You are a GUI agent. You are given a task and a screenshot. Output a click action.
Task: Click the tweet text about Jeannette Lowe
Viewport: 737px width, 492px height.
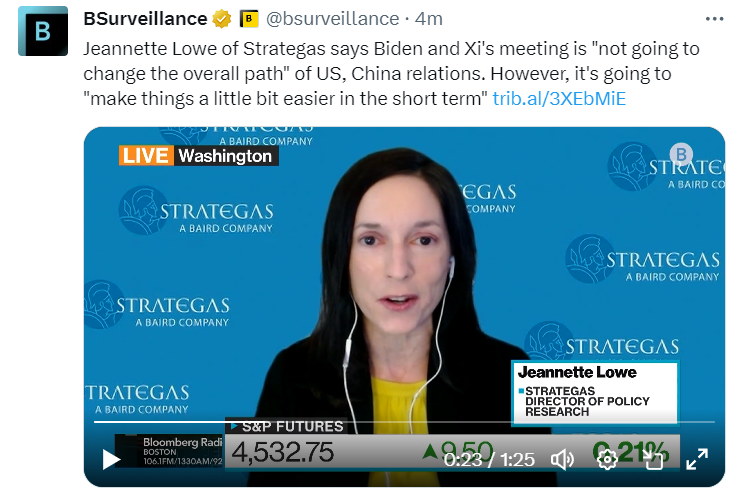[x=391, y=74]
